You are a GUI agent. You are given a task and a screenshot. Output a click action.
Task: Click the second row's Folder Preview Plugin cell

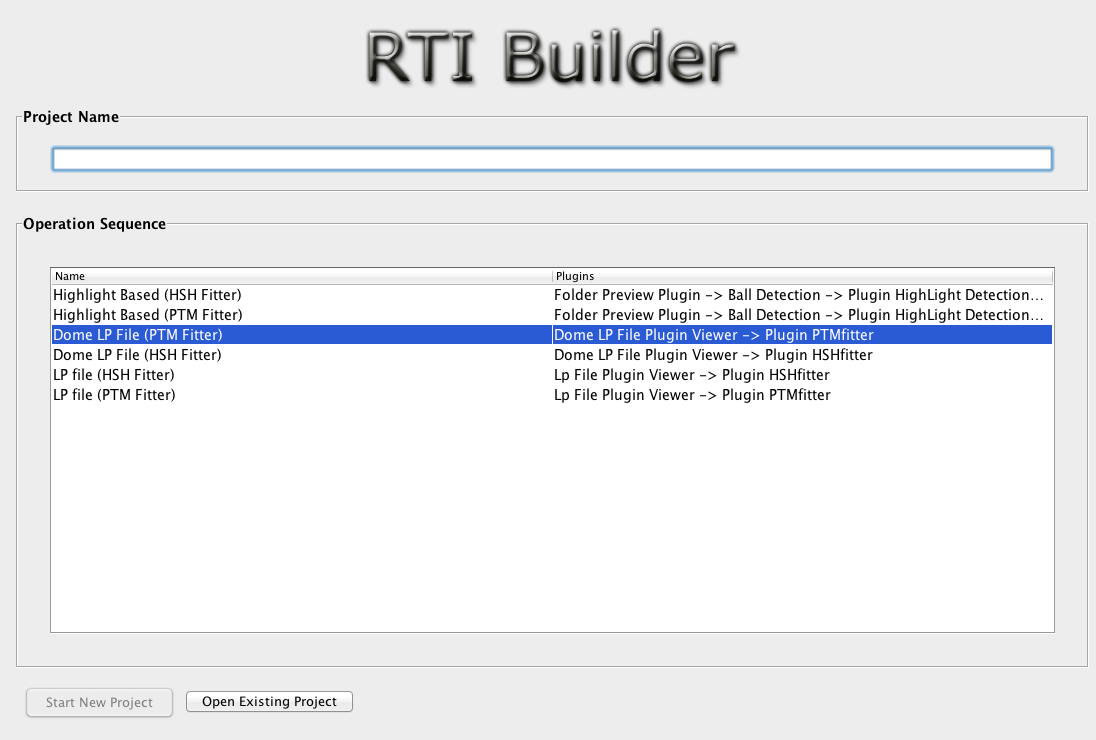798,315
